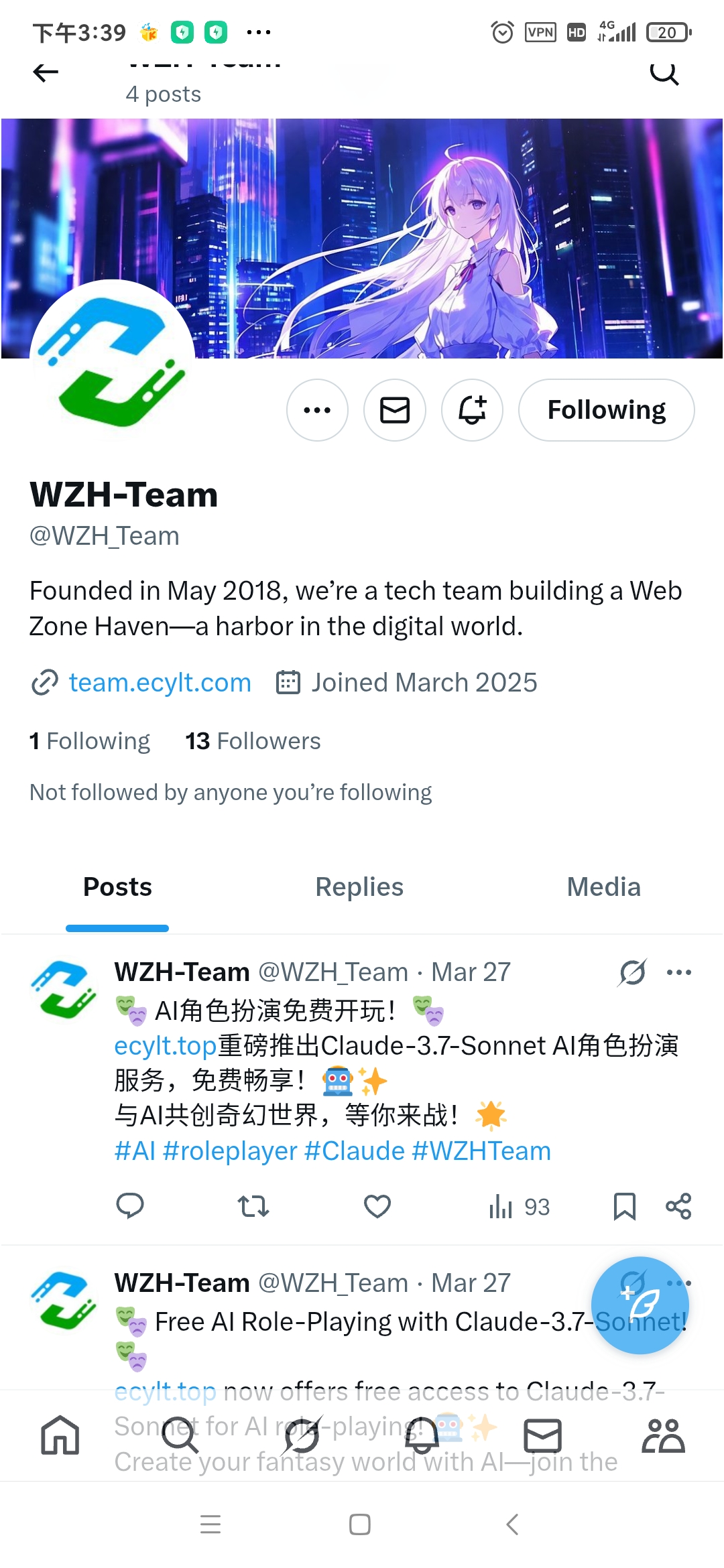Bookmark the first post
This screenshot has height=1568, width=724.
pyautogui.click(x=625, y=1206)
